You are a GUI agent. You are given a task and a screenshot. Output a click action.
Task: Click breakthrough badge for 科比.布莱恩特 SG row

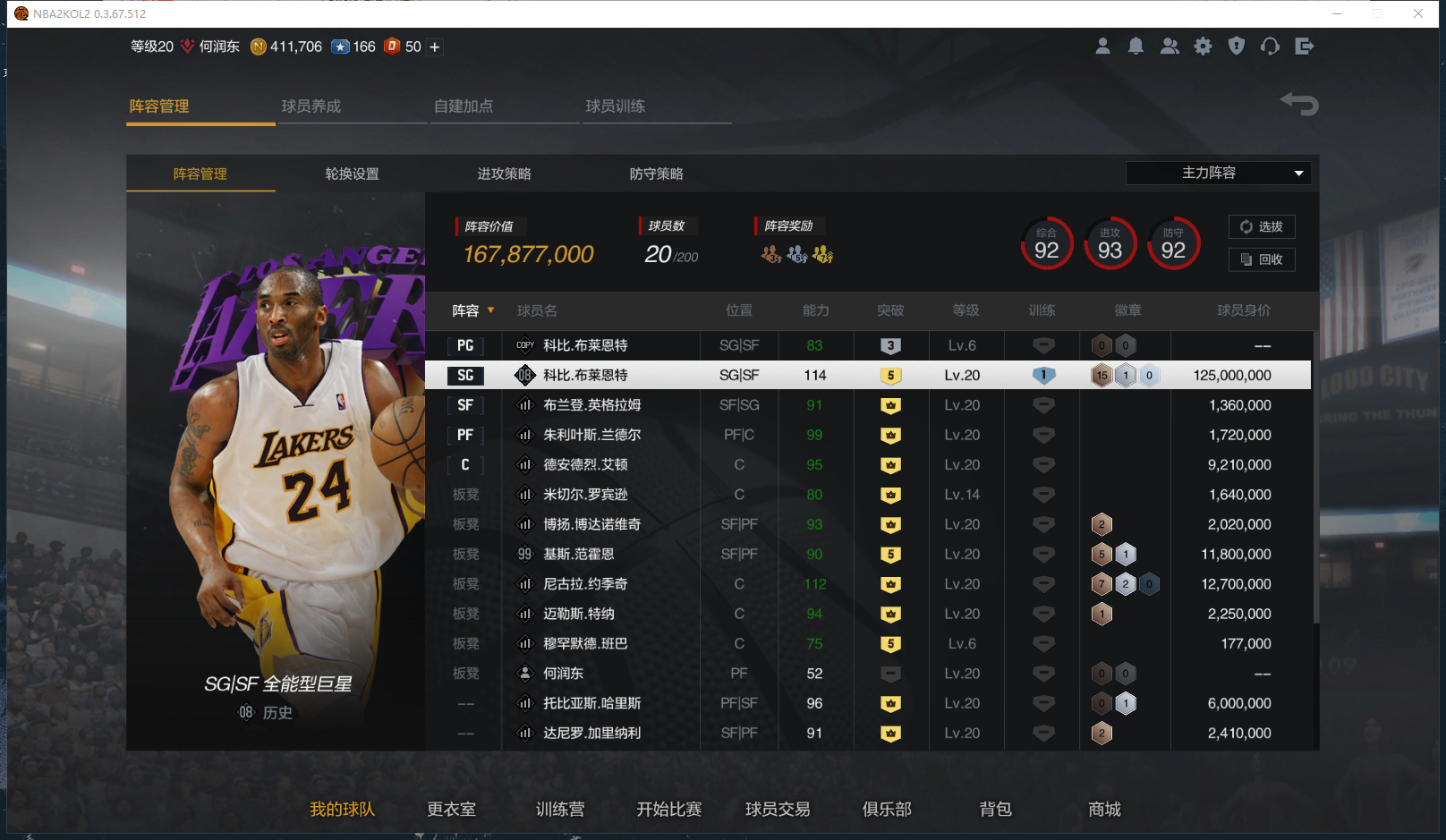point(890,376)
